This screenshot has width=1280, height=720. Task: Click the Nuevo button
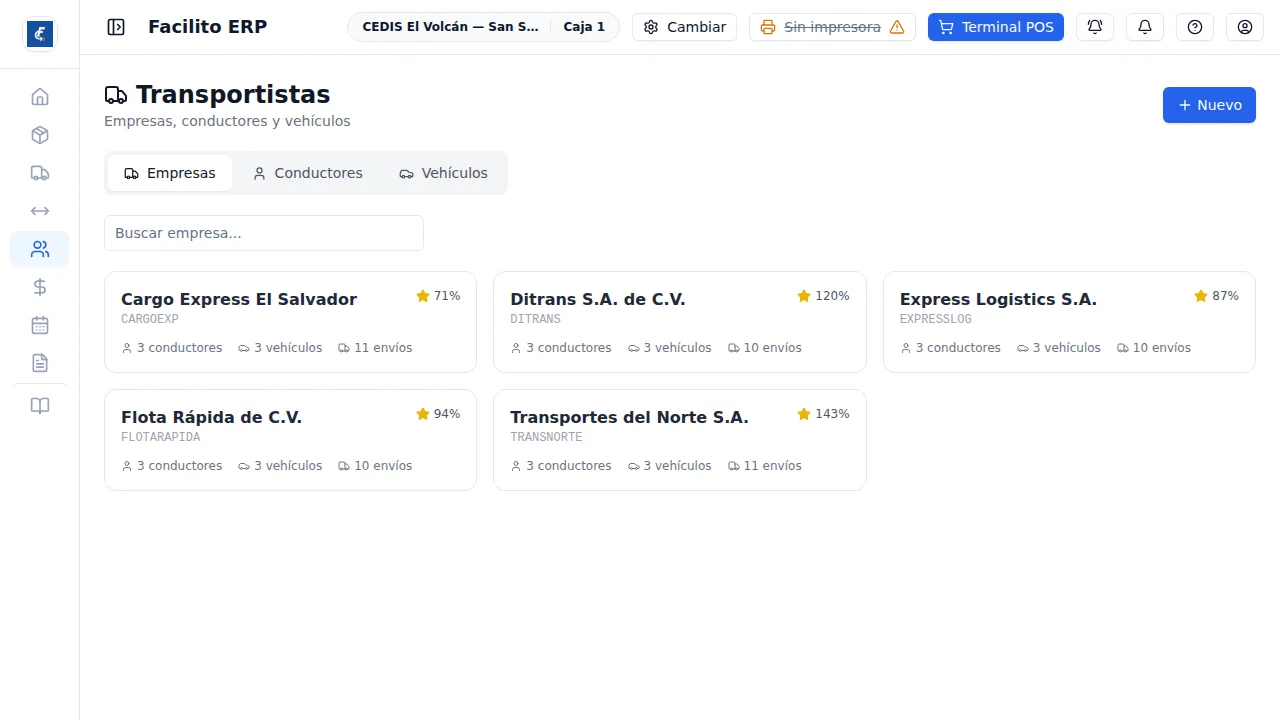1209,105
